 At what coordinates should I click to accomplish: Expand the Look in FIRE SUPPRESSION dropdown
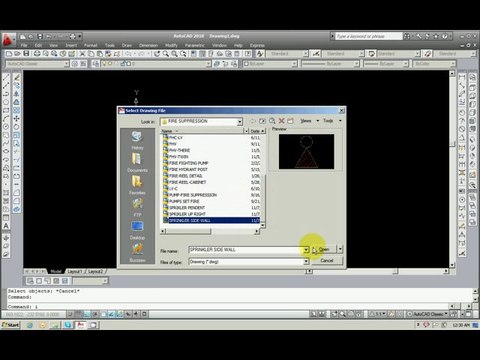pyautogui.click(x=239, y=122)
